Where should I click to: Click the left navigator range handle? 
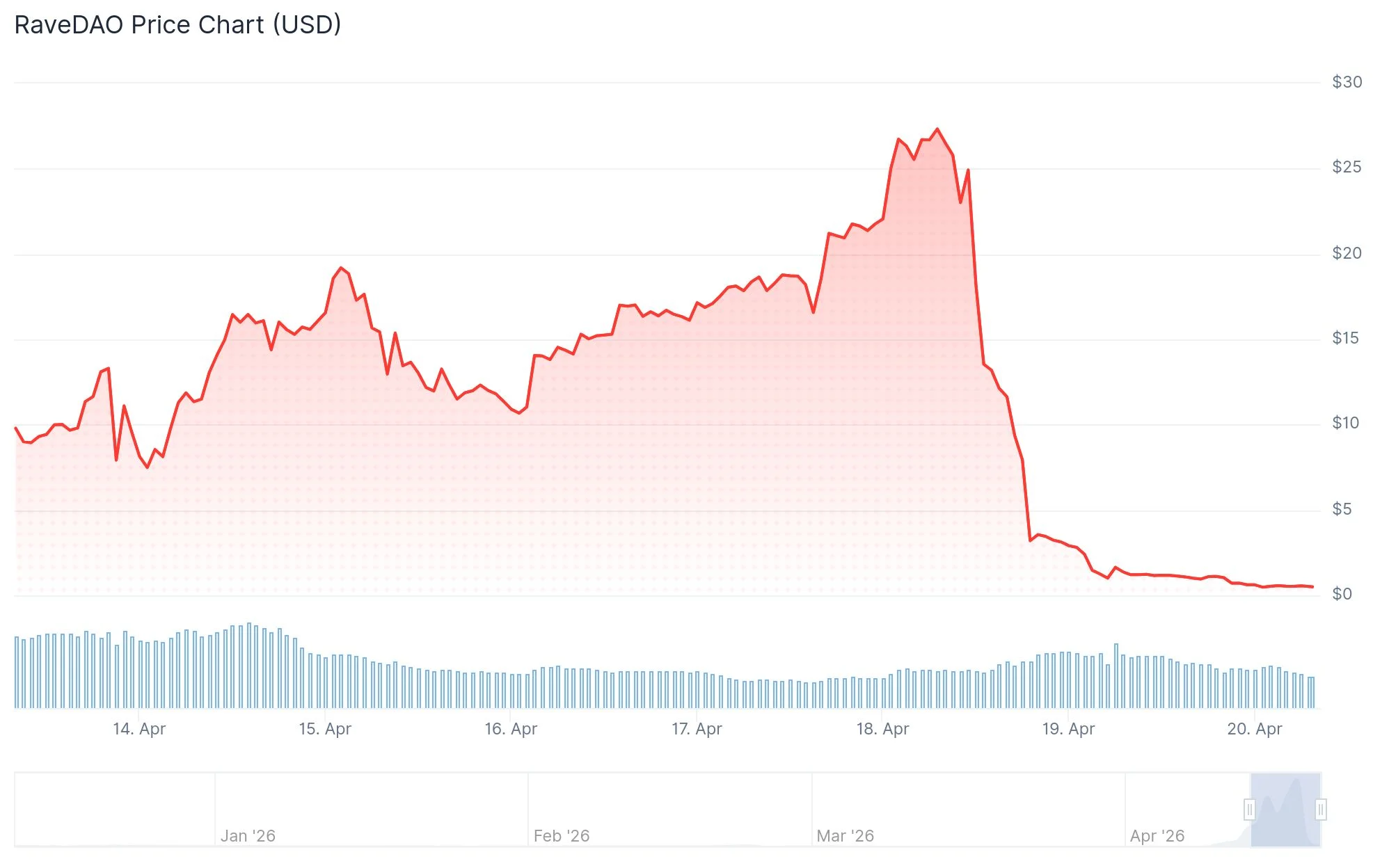click(1250, 810)
